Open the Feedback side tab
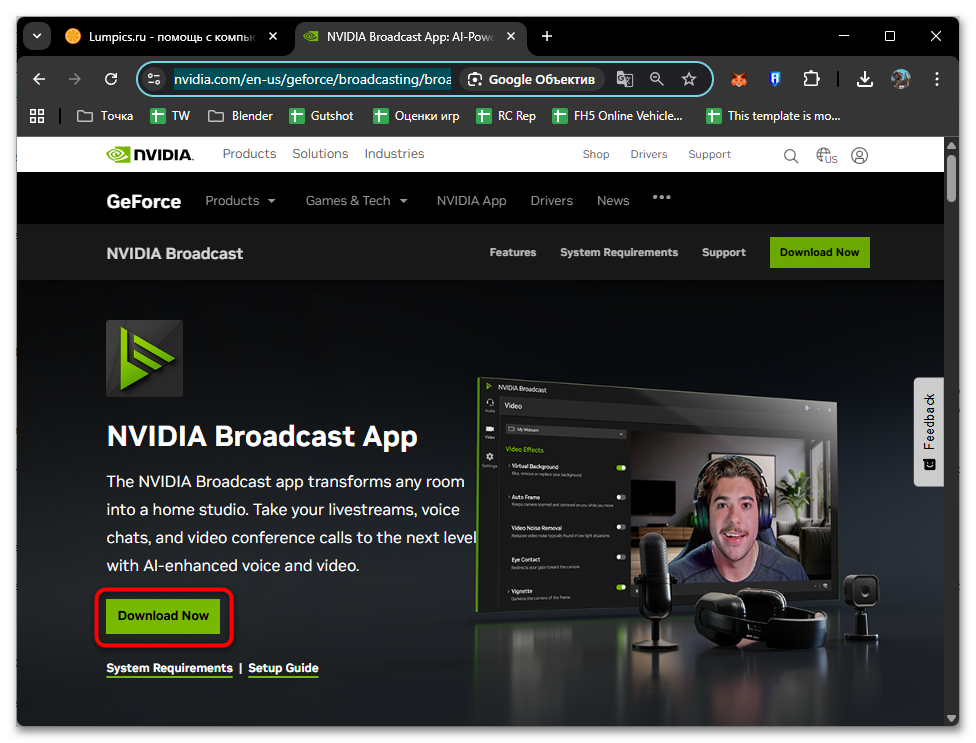 (x=929, y=431)
